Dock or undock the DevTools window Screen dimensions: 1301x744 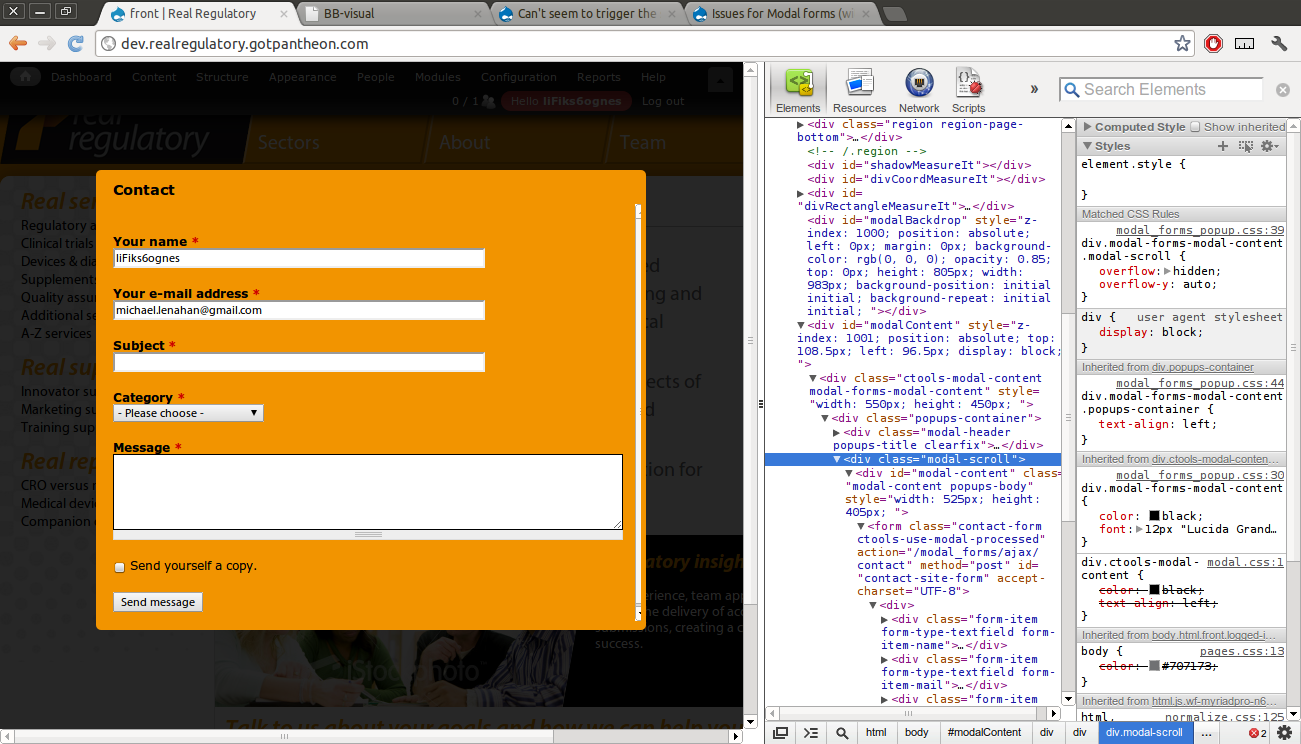[x=780, y=733]
